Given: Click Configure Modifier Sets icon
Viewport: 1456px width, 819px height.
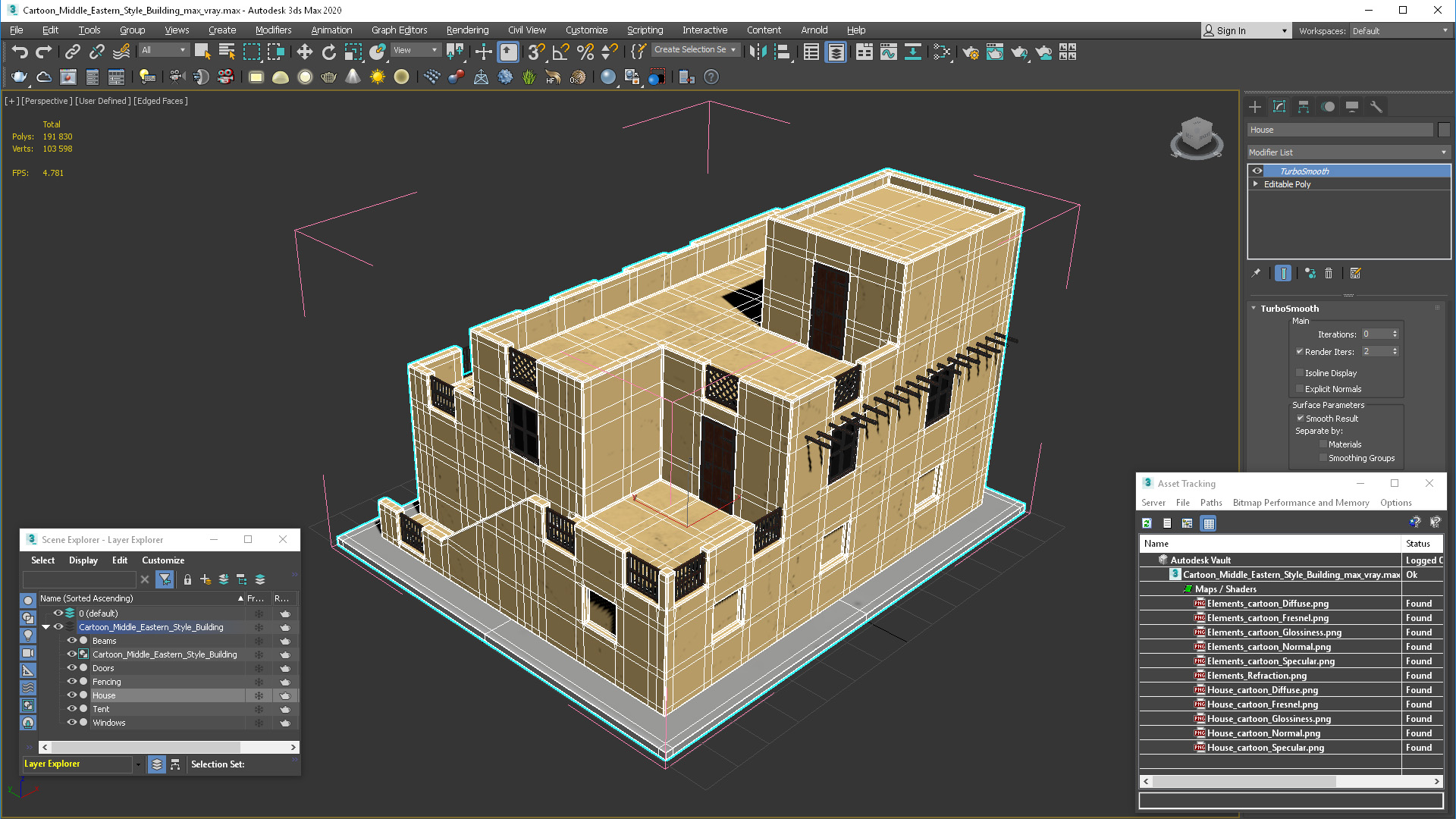Looking at the screenshot, I should [1356, 273].
